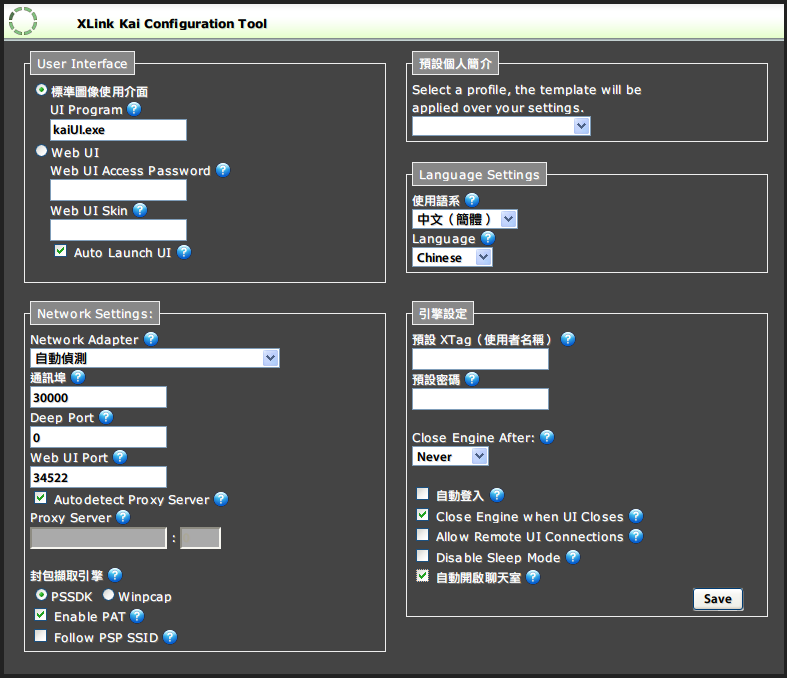Show help for Enable PAT option
Screen dimensions: 787x678
coord(137,616)
